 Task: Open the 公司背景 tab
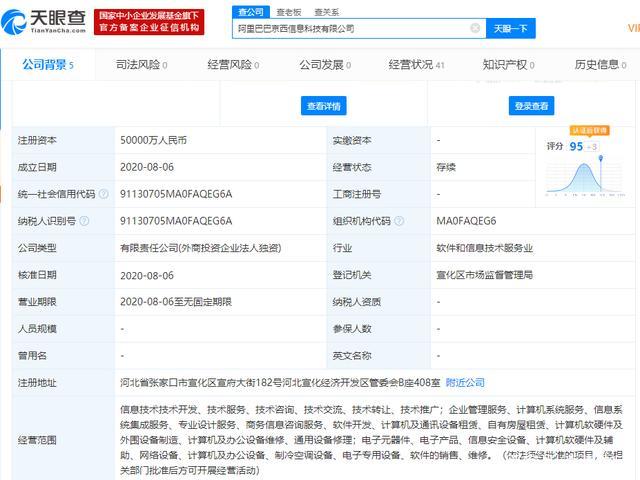(x=48, y=64)
